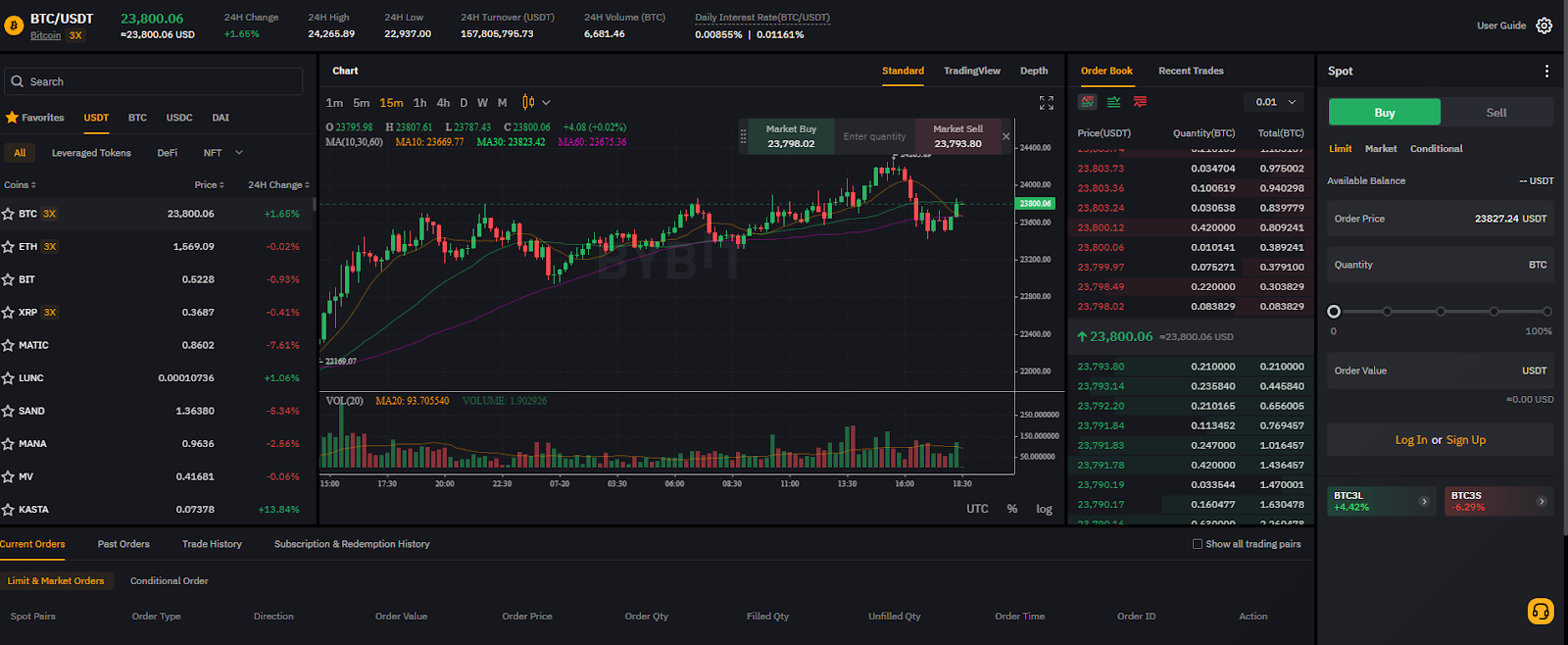Open the User Guide link

point(1501,25)
